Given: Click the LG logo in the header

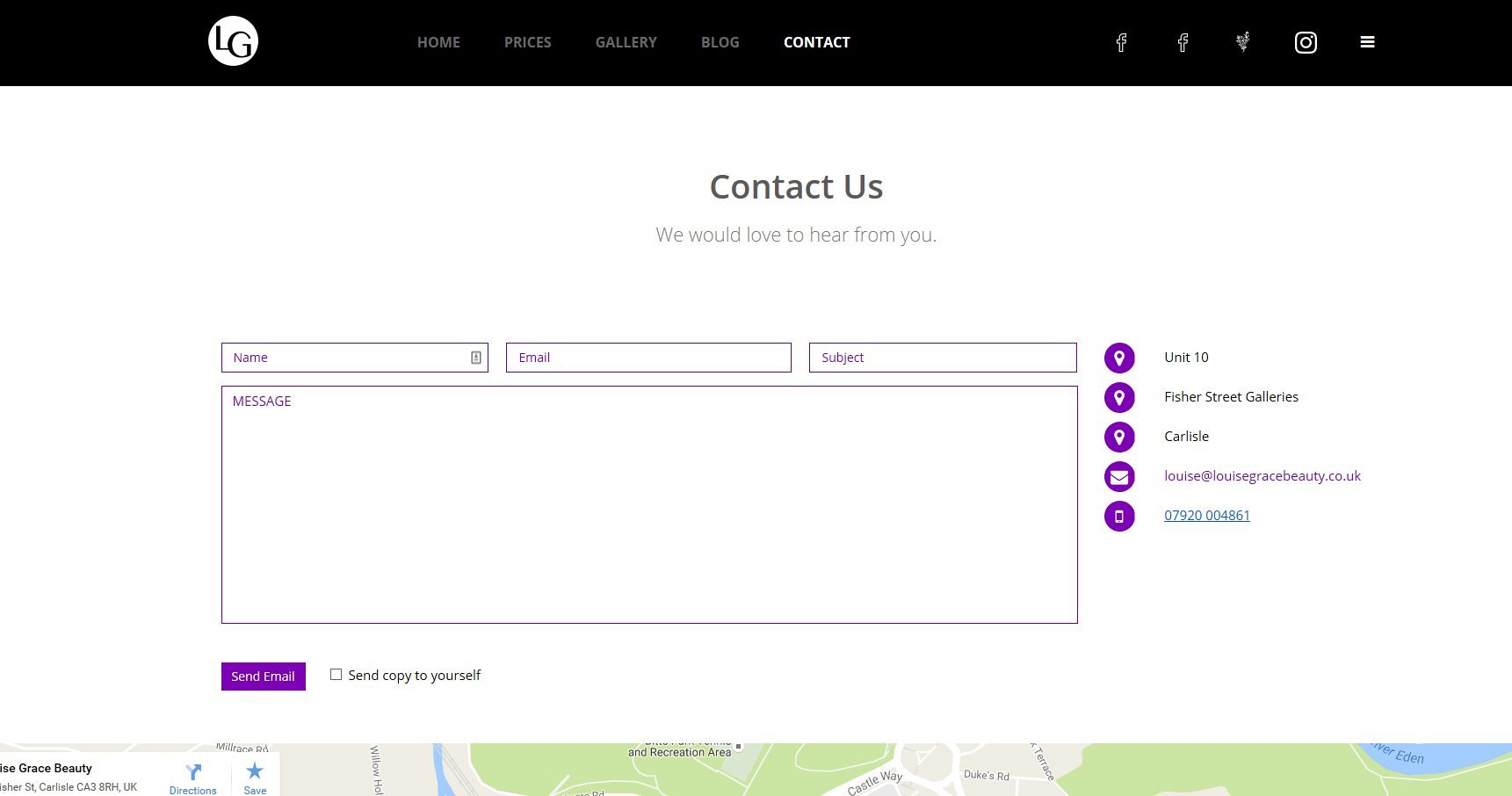Looking at the screenshot, I should point(233,41).
